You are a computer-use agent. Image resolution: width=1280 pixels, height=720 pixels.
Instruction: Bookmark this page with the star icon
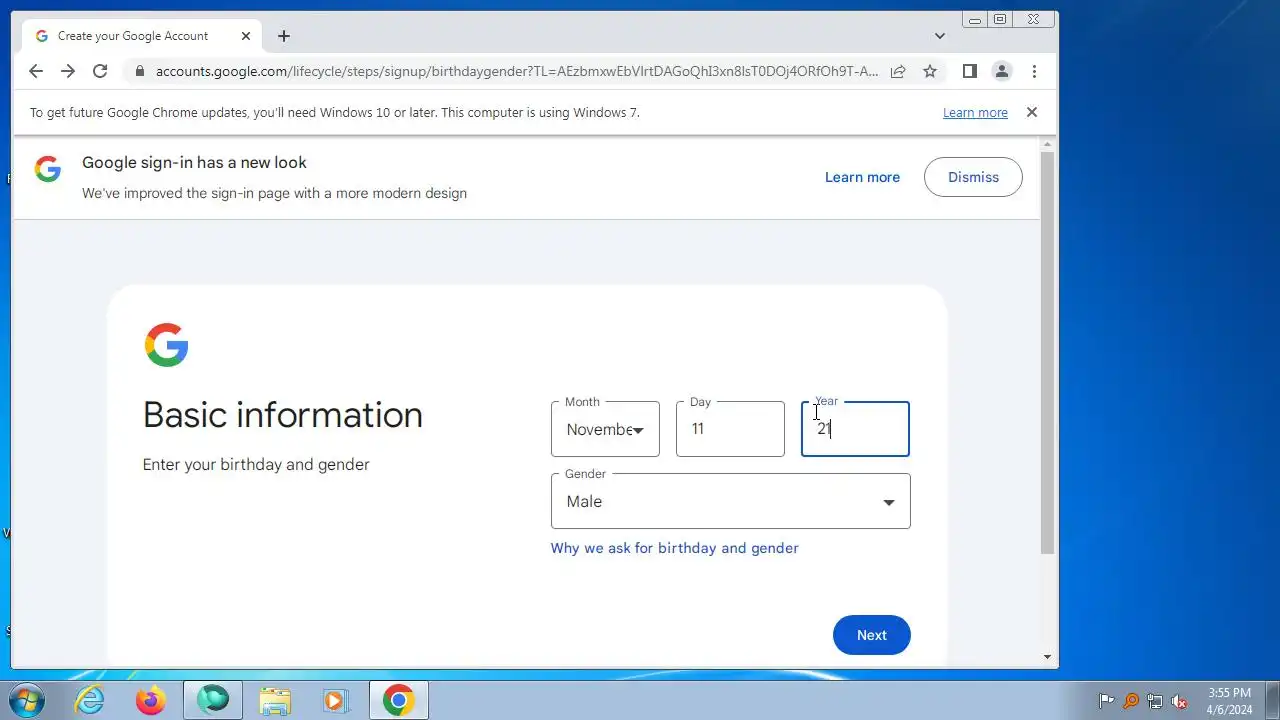(930, 71)
